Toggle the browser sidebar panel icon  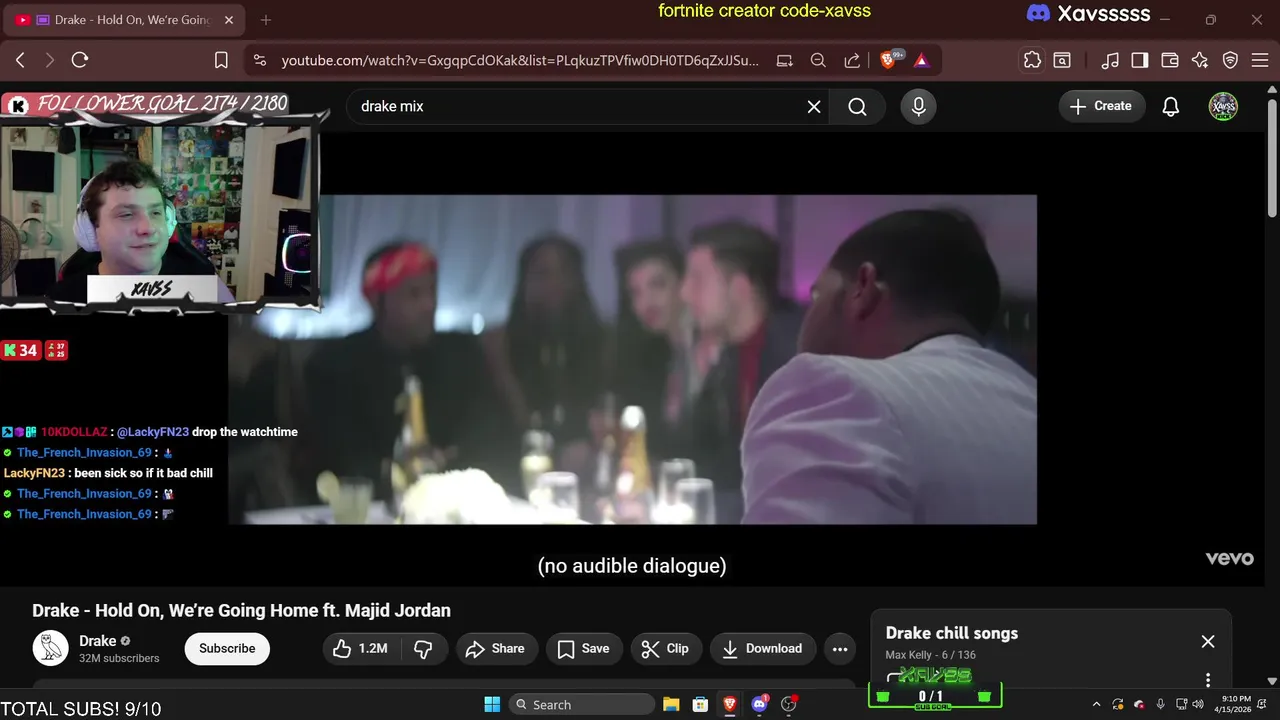(1140, 60)
